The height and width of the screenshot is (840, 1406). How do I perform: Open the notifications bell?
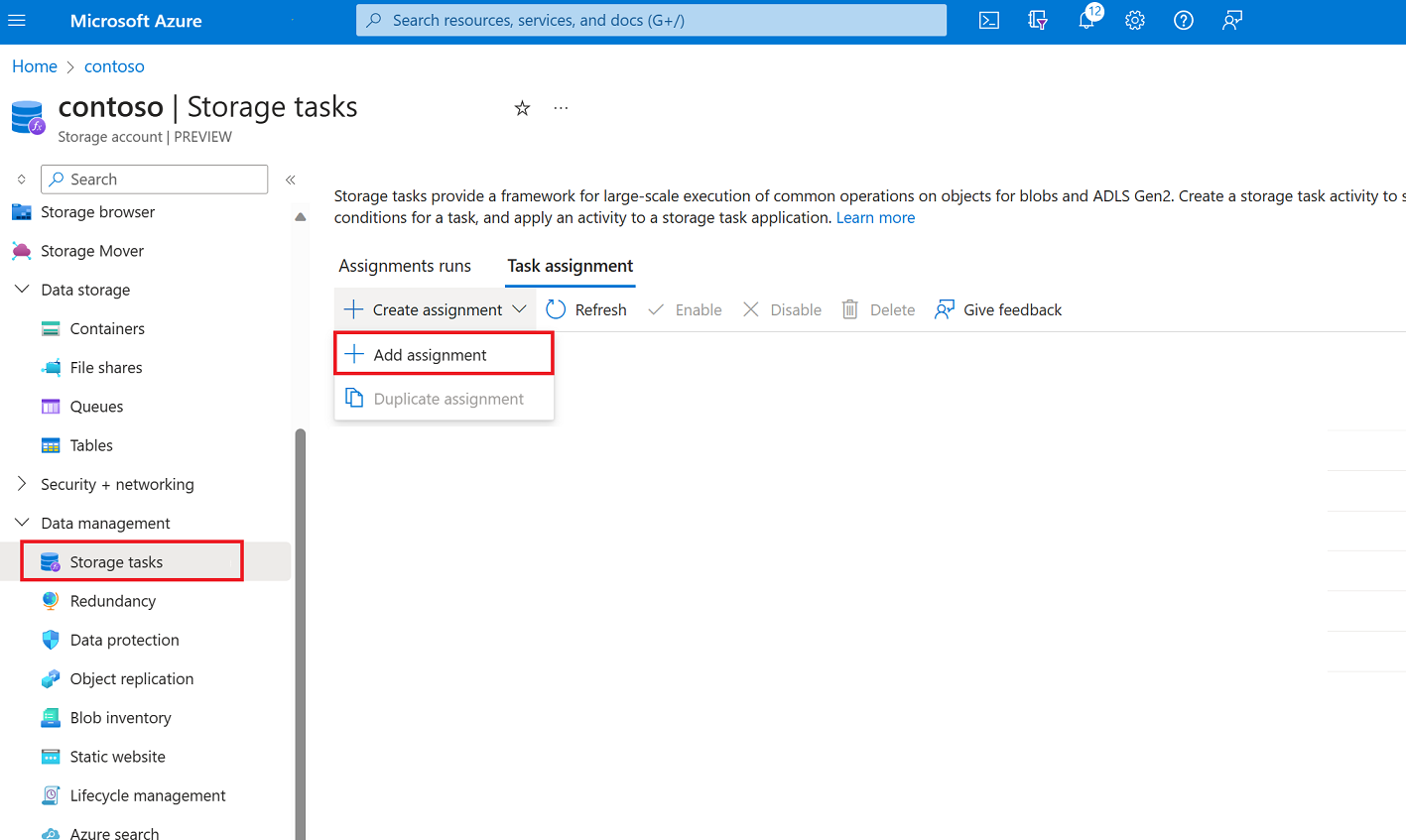coord(1086,20)
